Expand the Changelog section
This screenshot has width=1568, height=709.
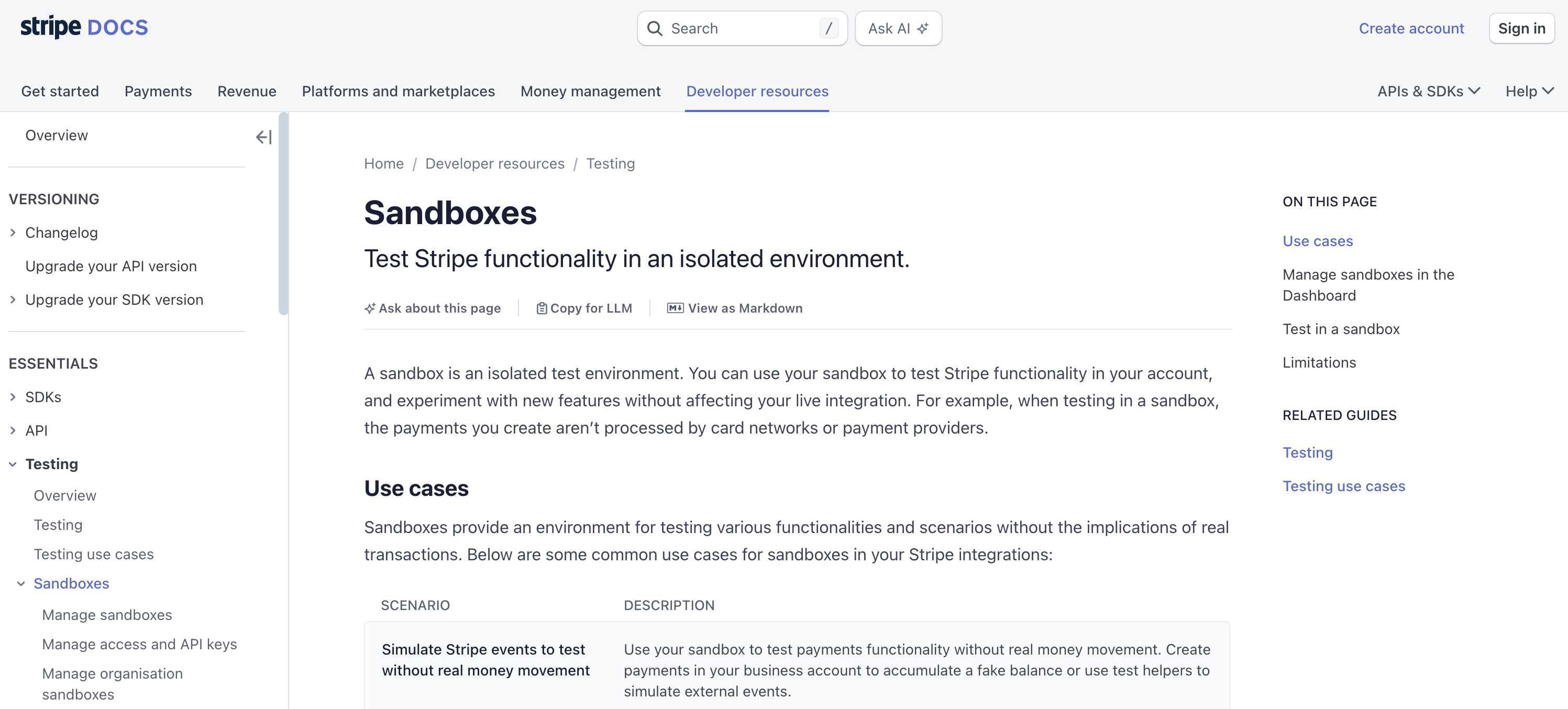coord(14,232)
